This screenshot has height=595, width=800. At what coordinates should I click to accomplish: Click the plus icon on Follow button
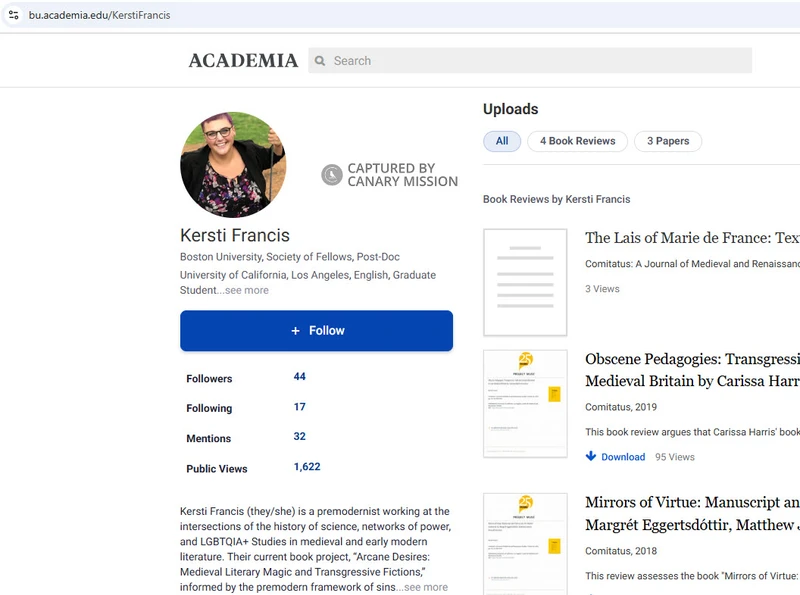(295, 331)
